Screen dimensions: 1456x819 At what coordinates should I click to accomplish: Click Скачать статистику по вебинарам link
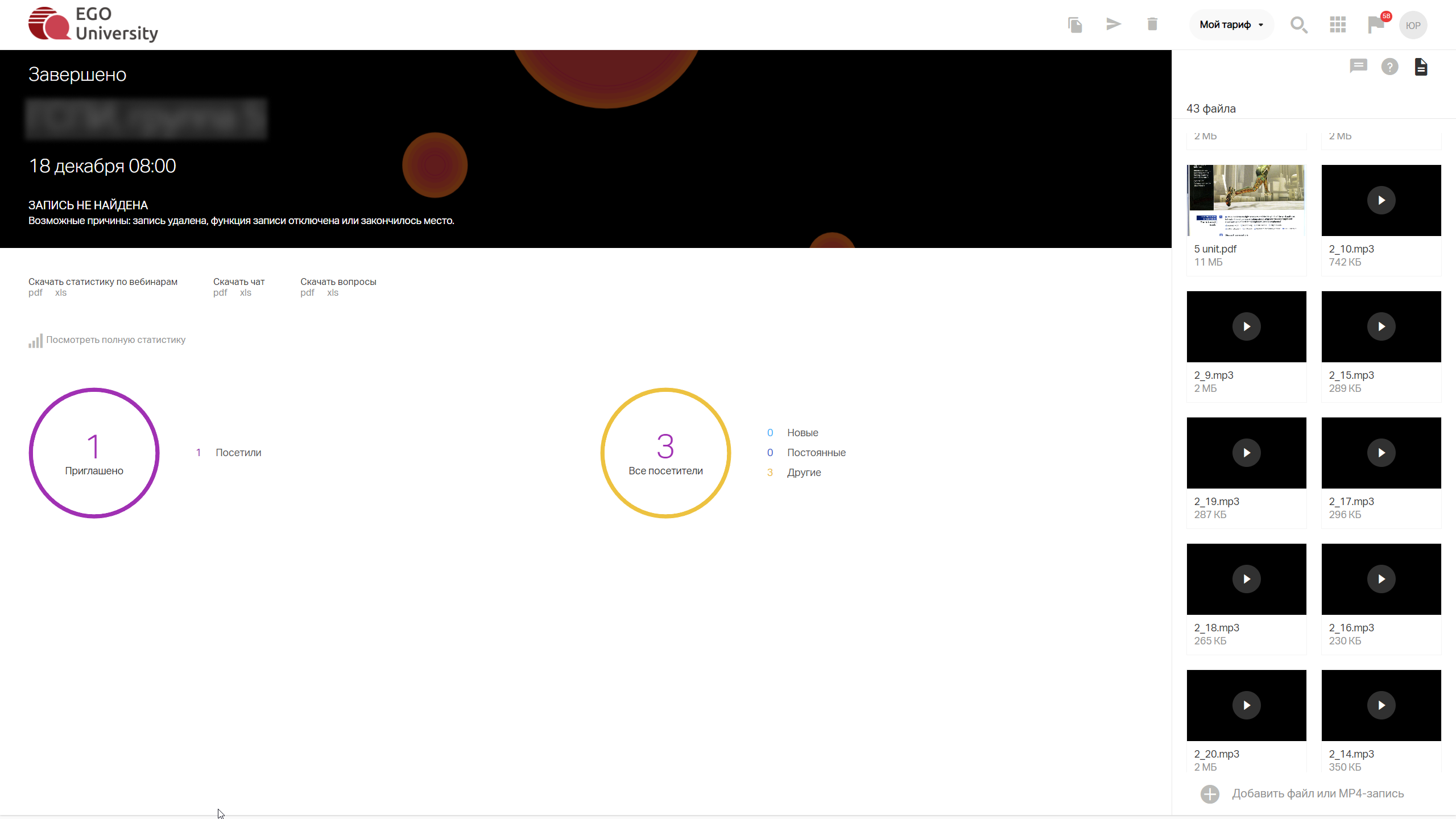[103, 281]
